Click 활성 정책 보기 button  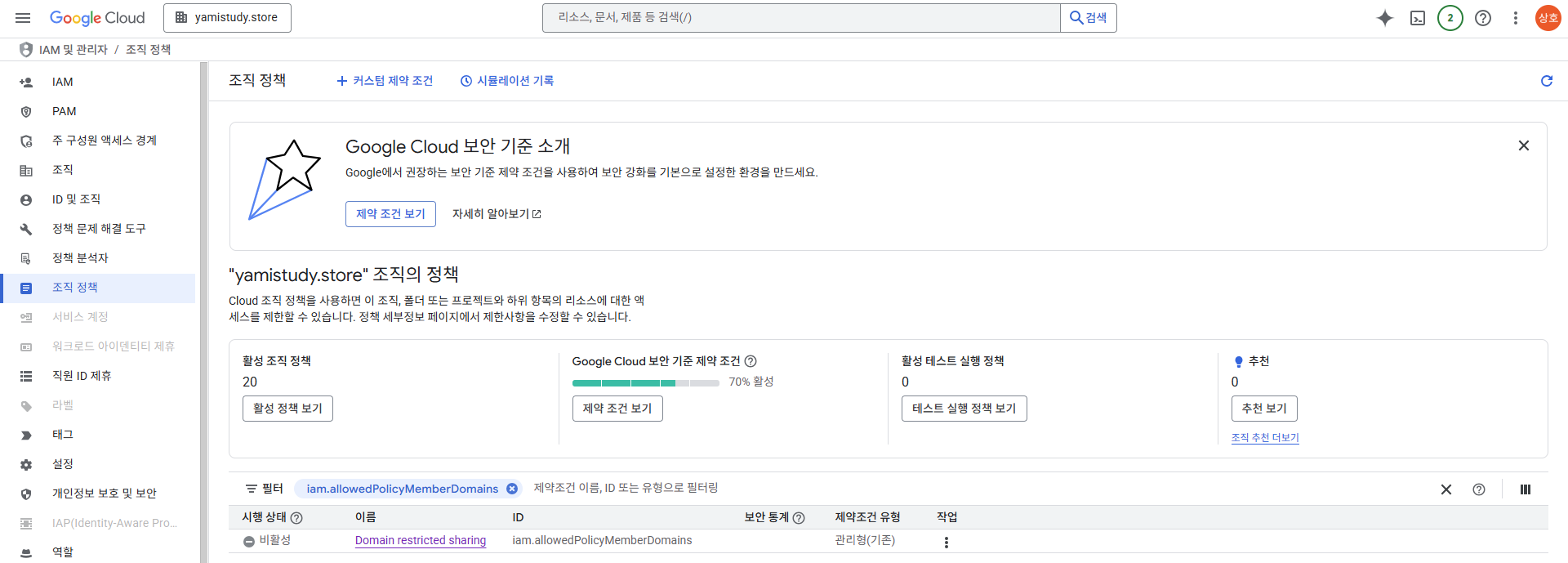(287, 409)
